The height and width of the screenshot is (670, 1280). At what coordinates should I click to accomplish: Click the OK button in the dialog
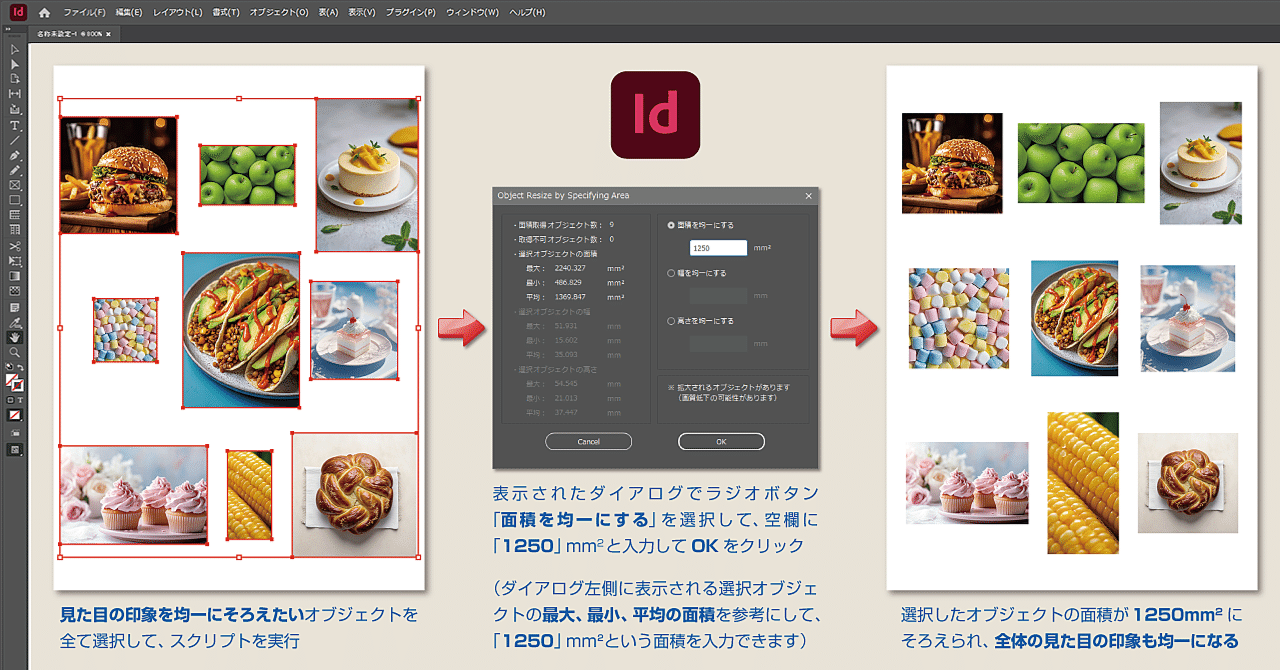click(721, 441)
